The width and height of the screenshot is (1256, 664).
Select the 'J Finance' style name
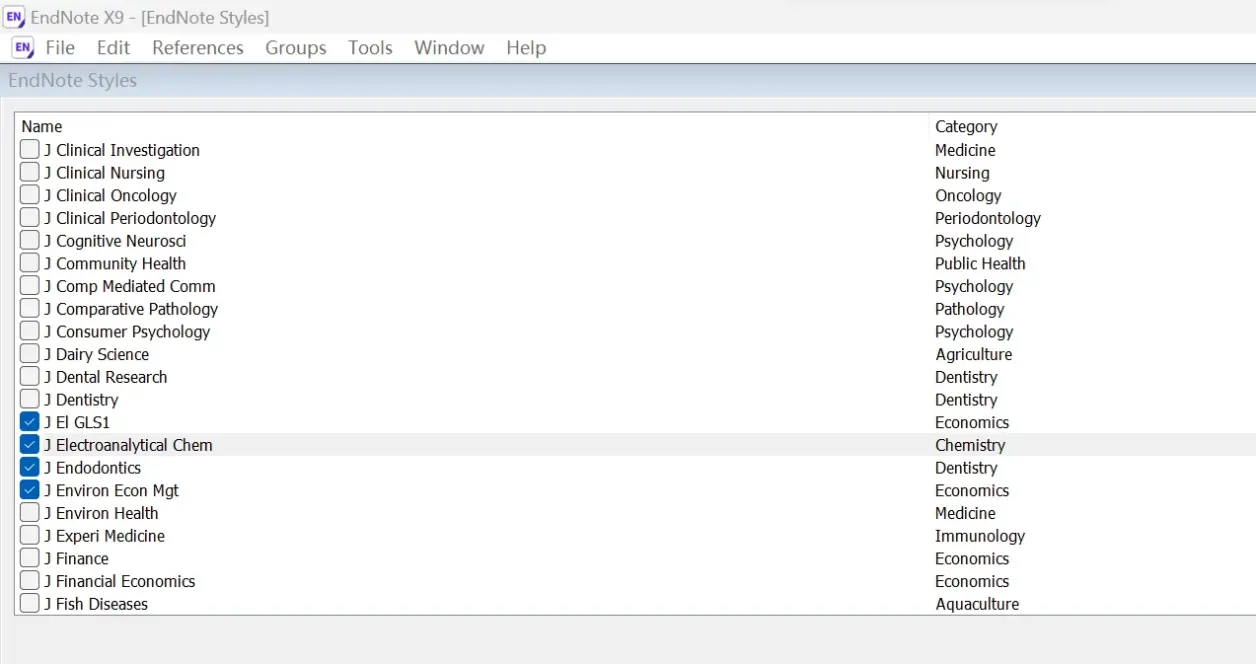point(77,558)
